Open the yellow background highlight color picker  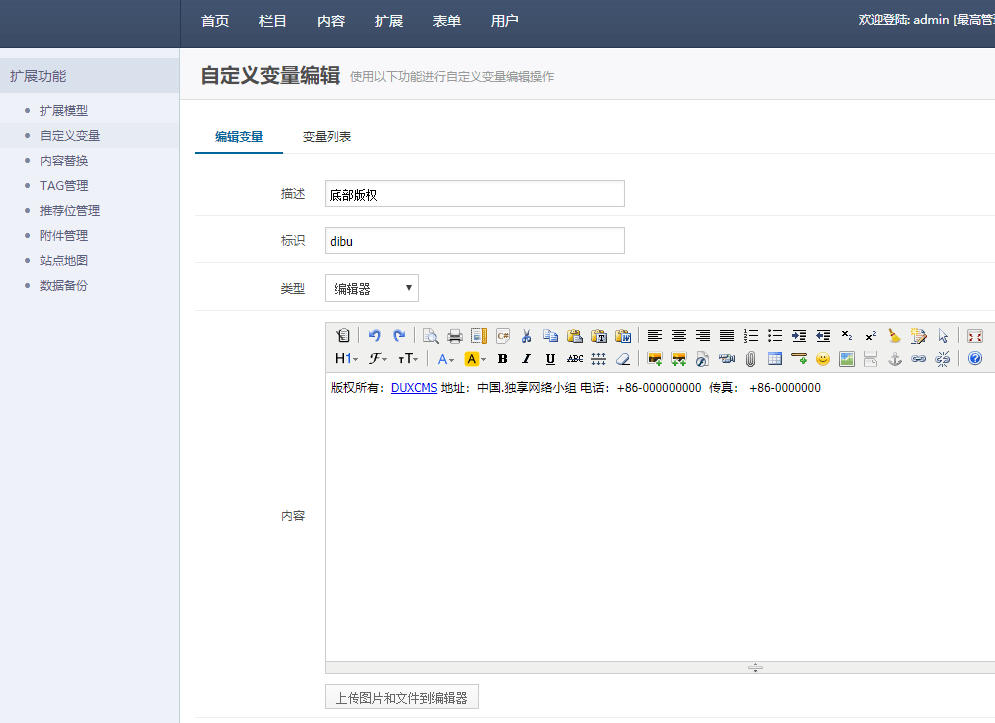(475, 359)
